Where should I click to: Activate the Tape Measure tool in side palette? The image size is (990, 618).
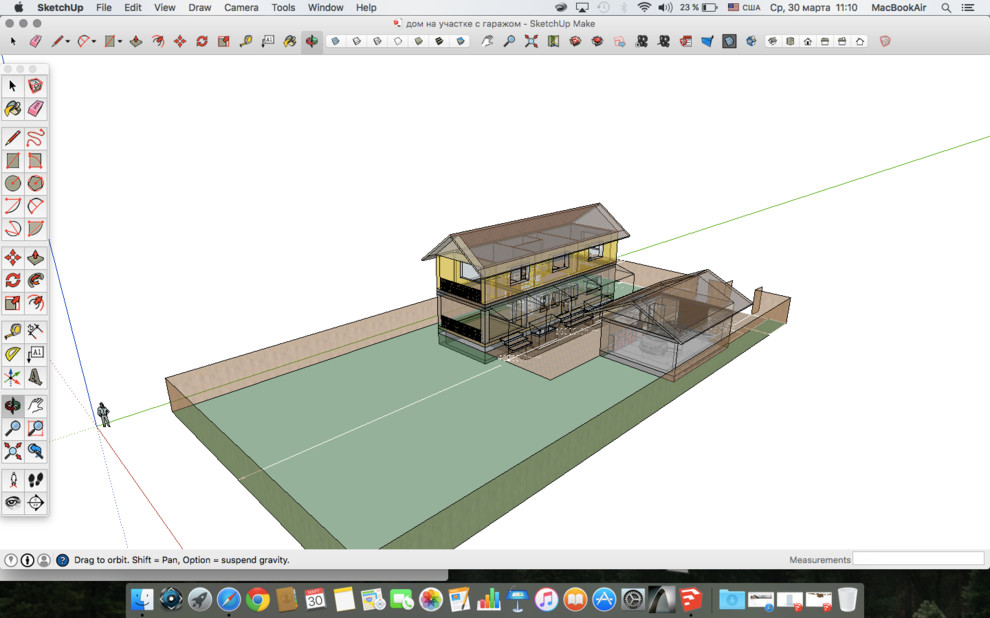click(x=13, y=330)
